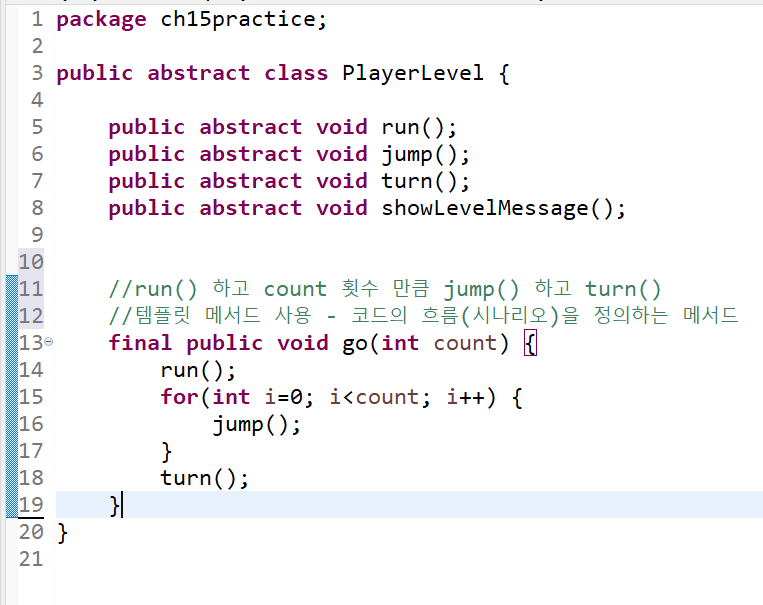Image resolution: width=763 pixels, height=605 pixels.
Task: Click the jump(); call inside the loop
Action: (257, 425)
